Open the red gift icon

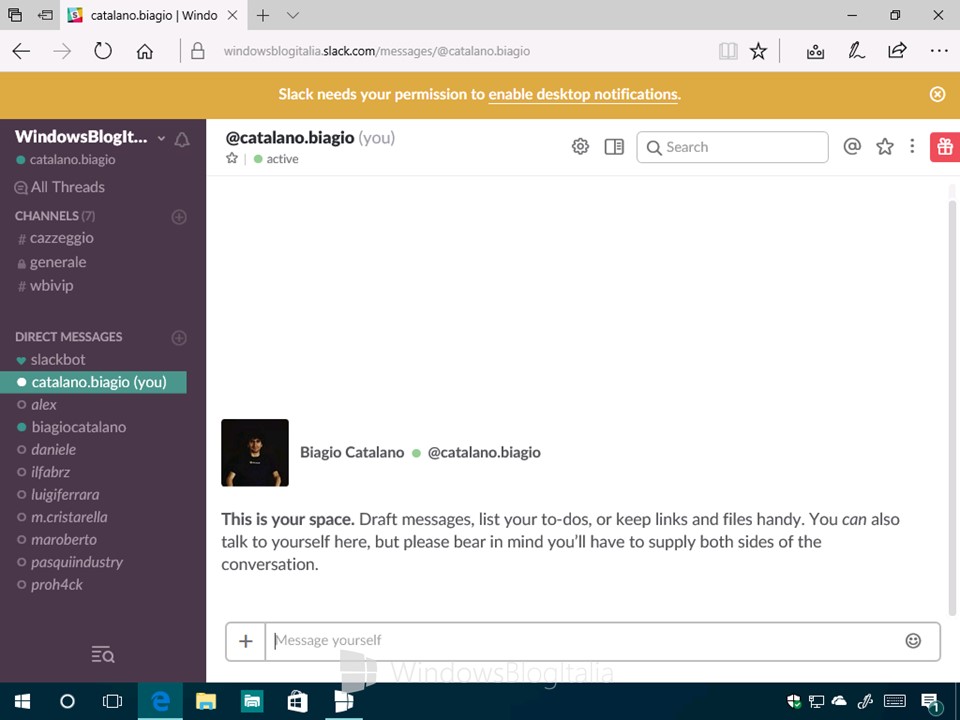945,147
